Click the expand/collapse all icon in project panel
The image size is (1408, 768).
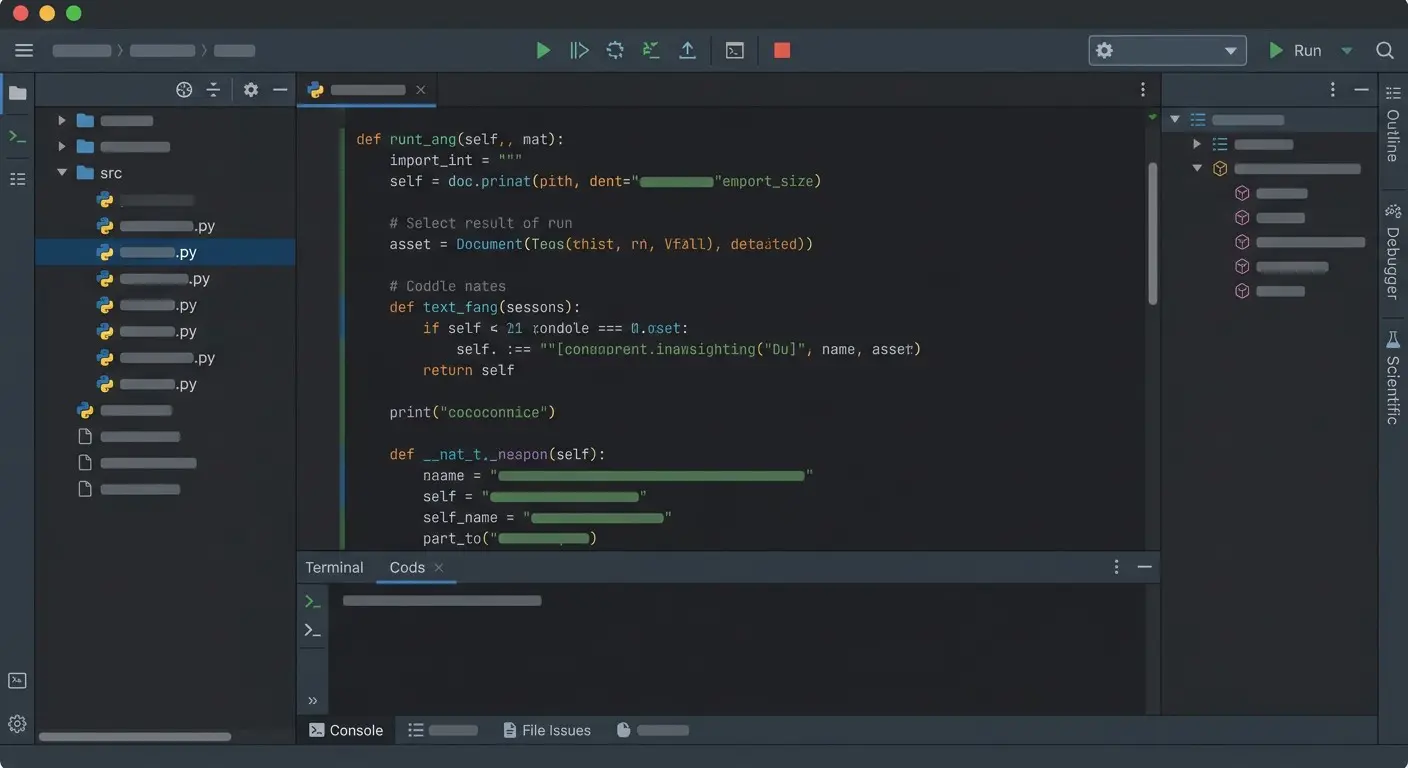pyautogui.click(x=213, y=90)
